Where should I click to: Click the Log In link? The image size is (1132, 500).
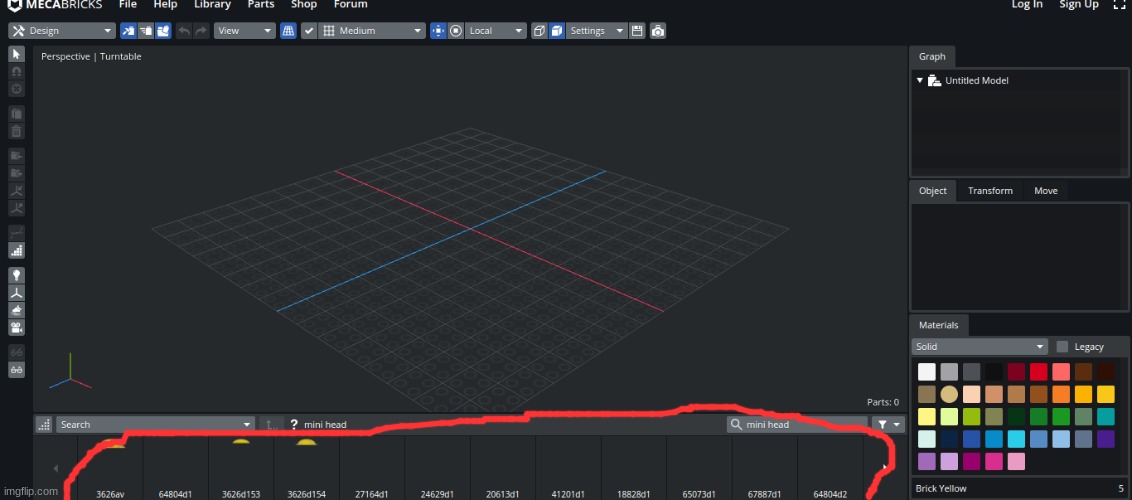[1027, 4]
